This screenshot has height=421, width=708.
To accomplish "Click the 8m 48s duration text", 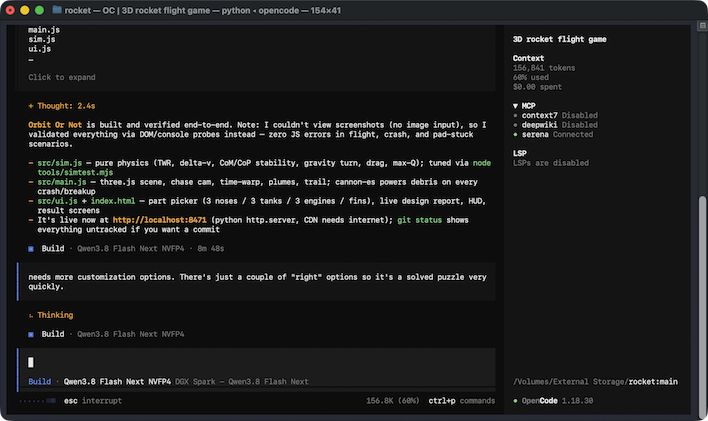I will click(210, 249).
